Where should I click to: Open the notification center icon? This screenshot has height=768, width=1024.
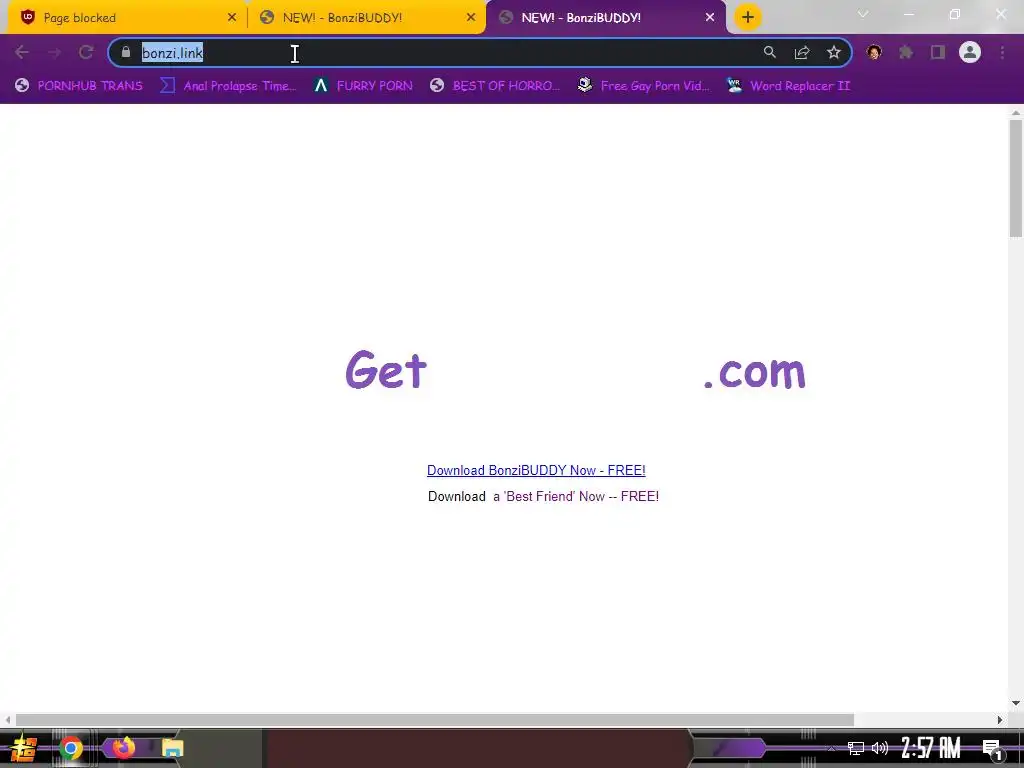pyautogui.click(x=993, y=749)
